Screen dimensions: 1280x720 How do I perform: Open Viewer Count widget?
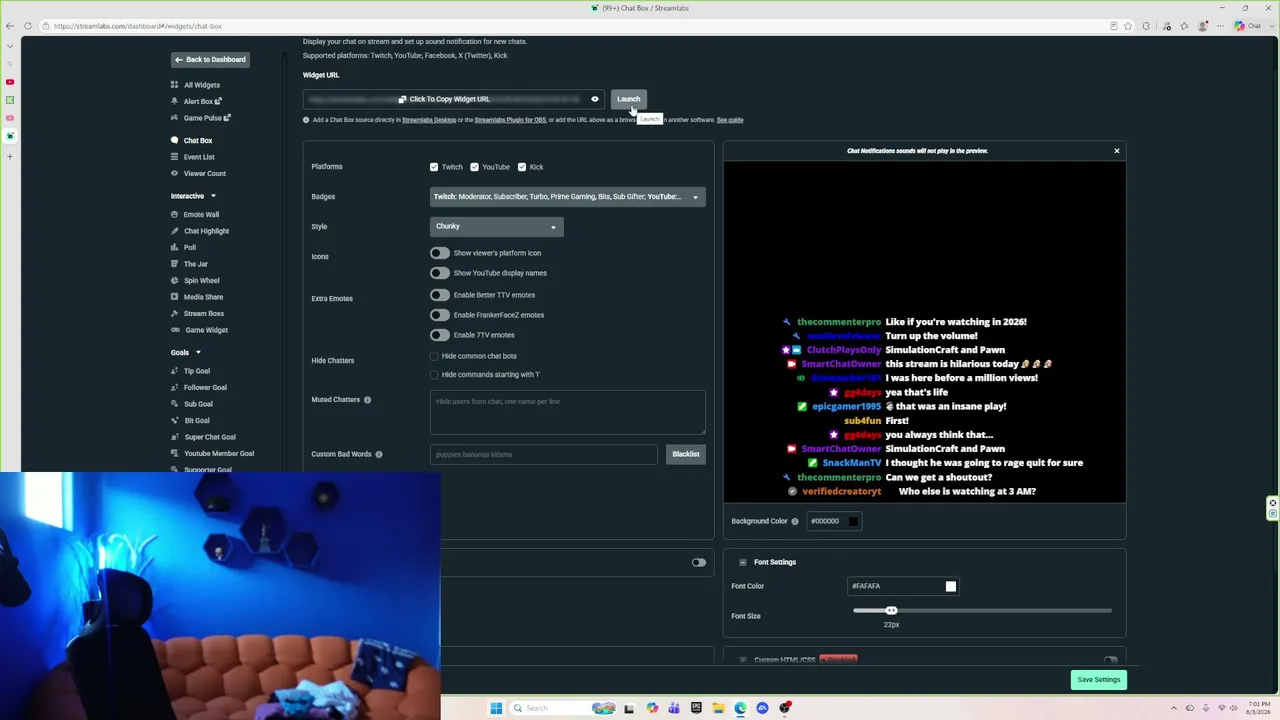click(204, 174)
